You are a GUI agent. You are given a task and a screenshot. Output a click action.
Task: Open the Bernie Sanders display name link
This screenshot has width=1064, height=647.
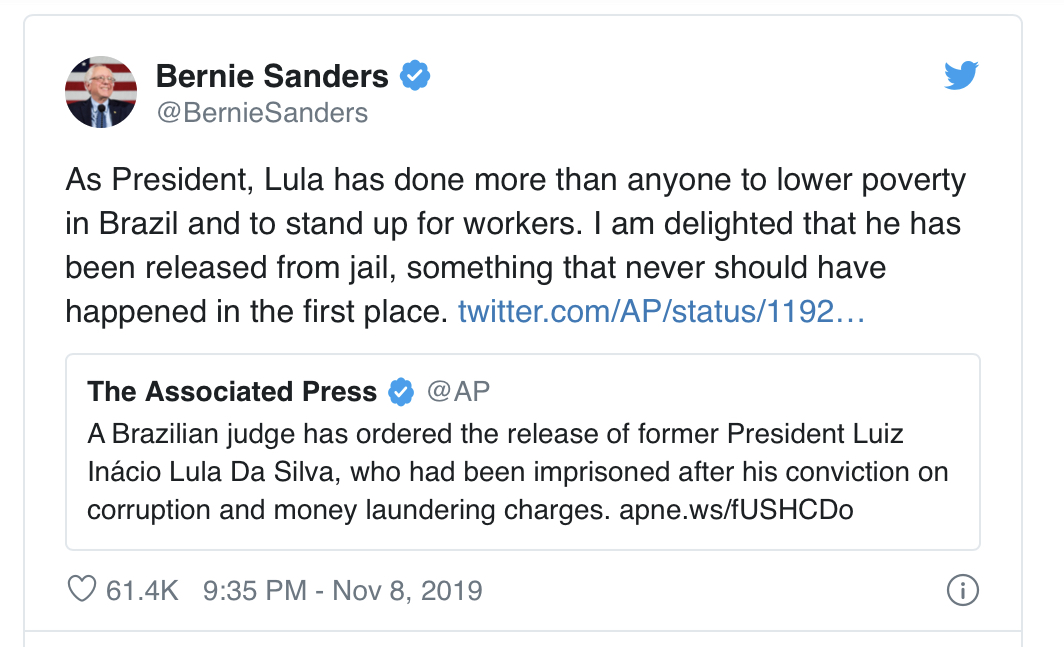[272, 76]
